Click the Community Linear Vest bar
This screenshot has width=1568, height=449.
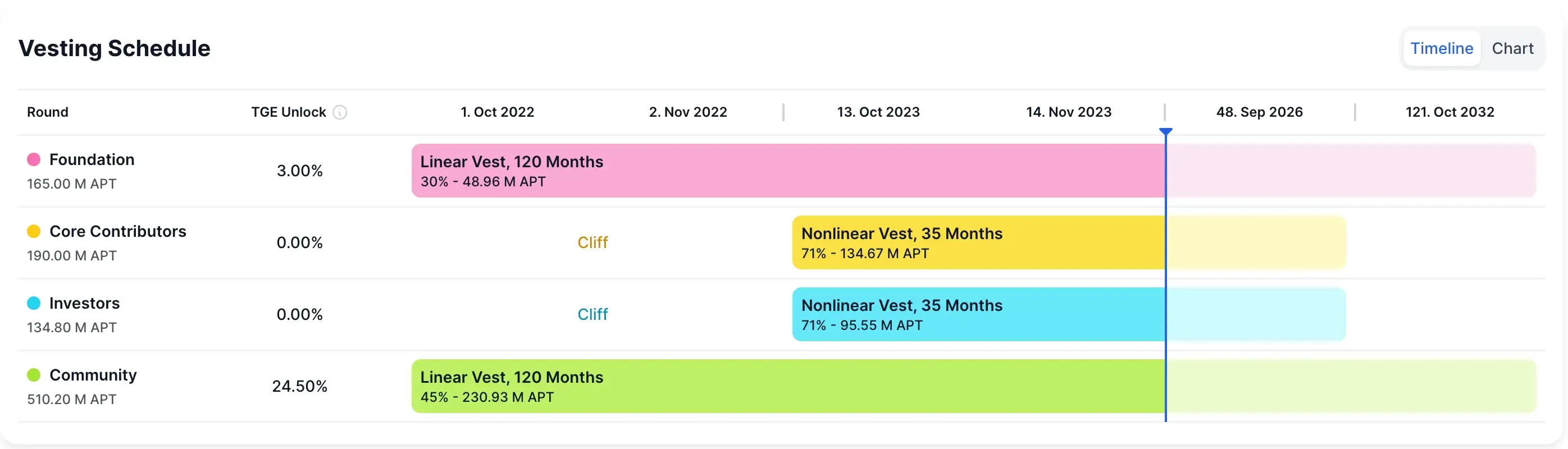(788, 386)
